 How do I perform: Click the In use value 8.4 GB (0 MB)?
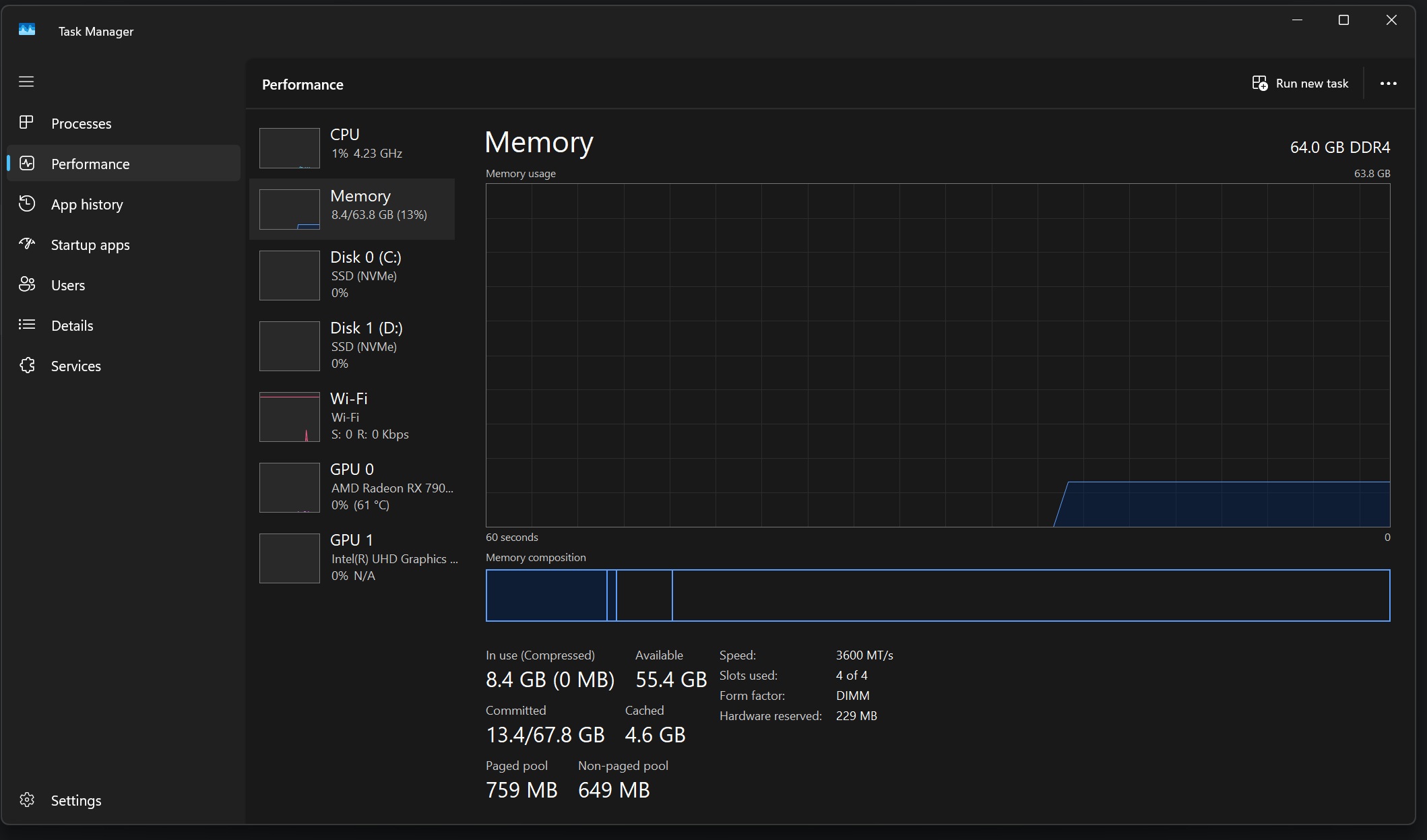tap(550, 680)
